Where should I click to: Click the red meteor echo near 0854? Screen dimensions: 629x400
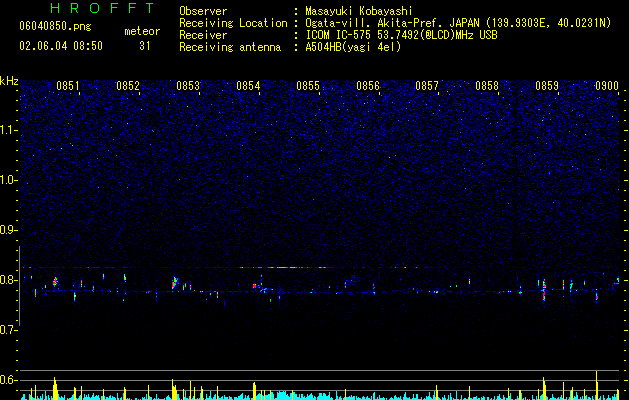(x=254, y=286)
